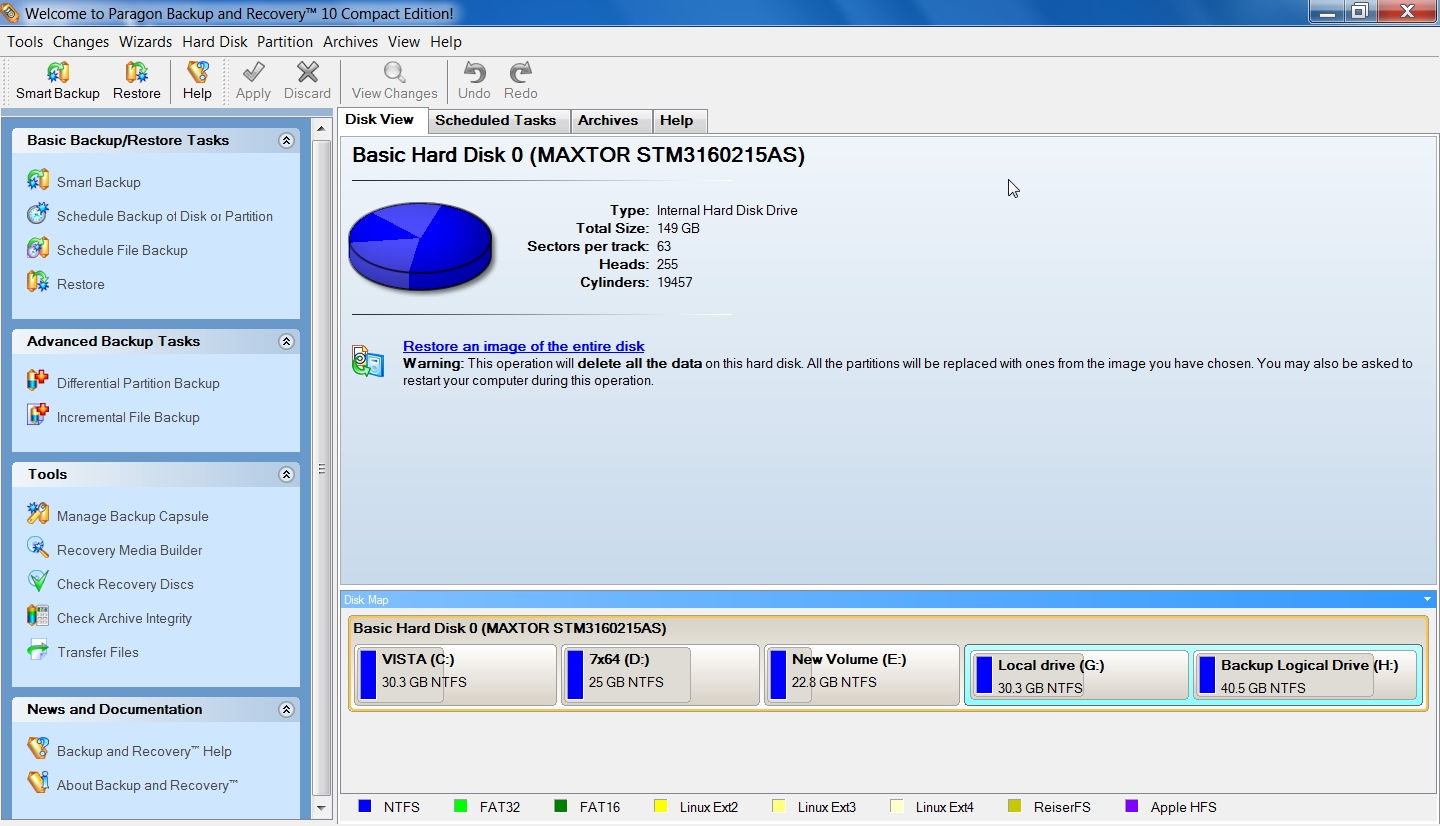
Task: Open the Tools menu
Action: (25, 42)
